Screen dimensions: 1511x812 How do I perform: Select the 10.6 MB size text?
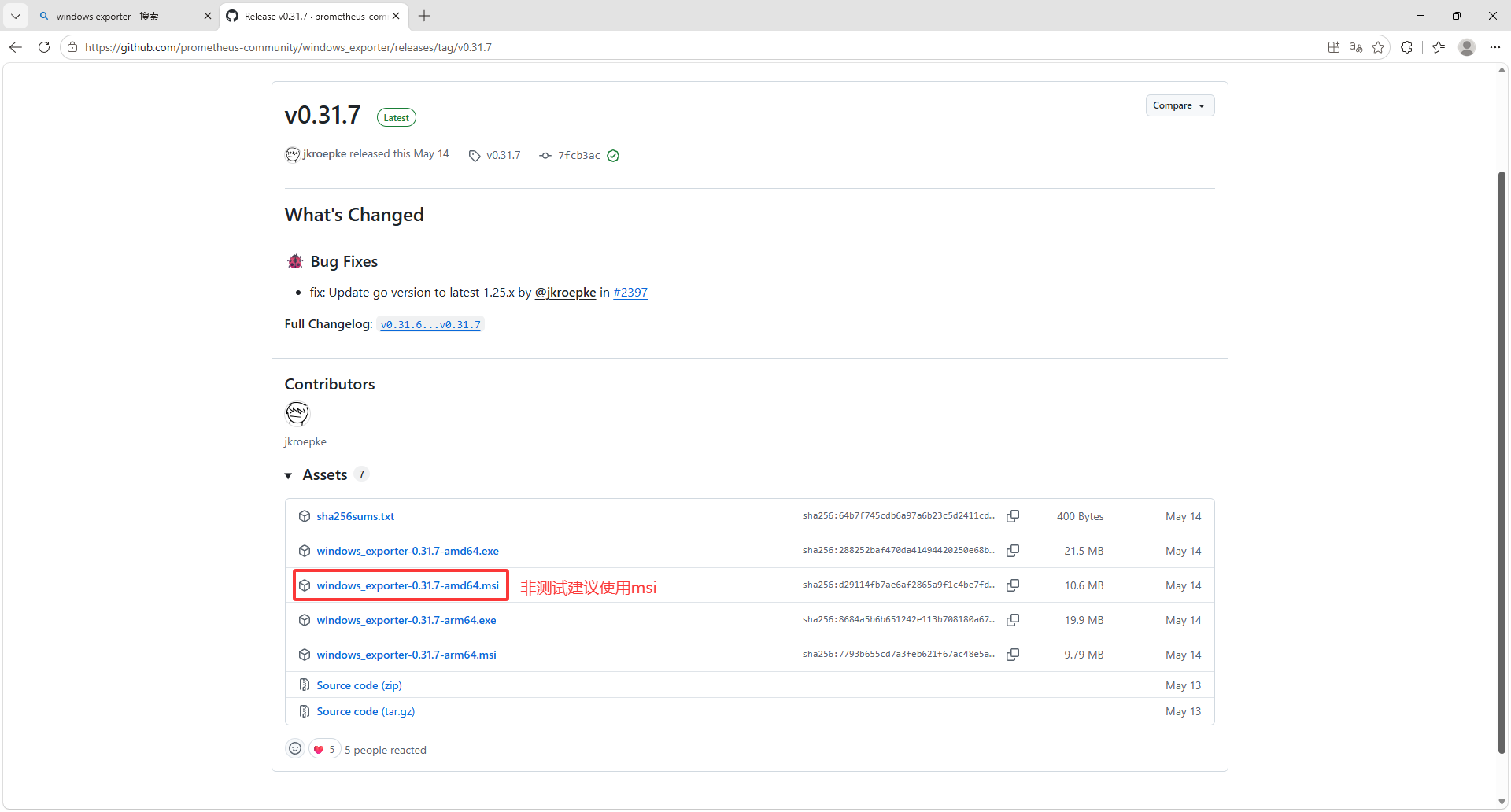pos(1084,585)
